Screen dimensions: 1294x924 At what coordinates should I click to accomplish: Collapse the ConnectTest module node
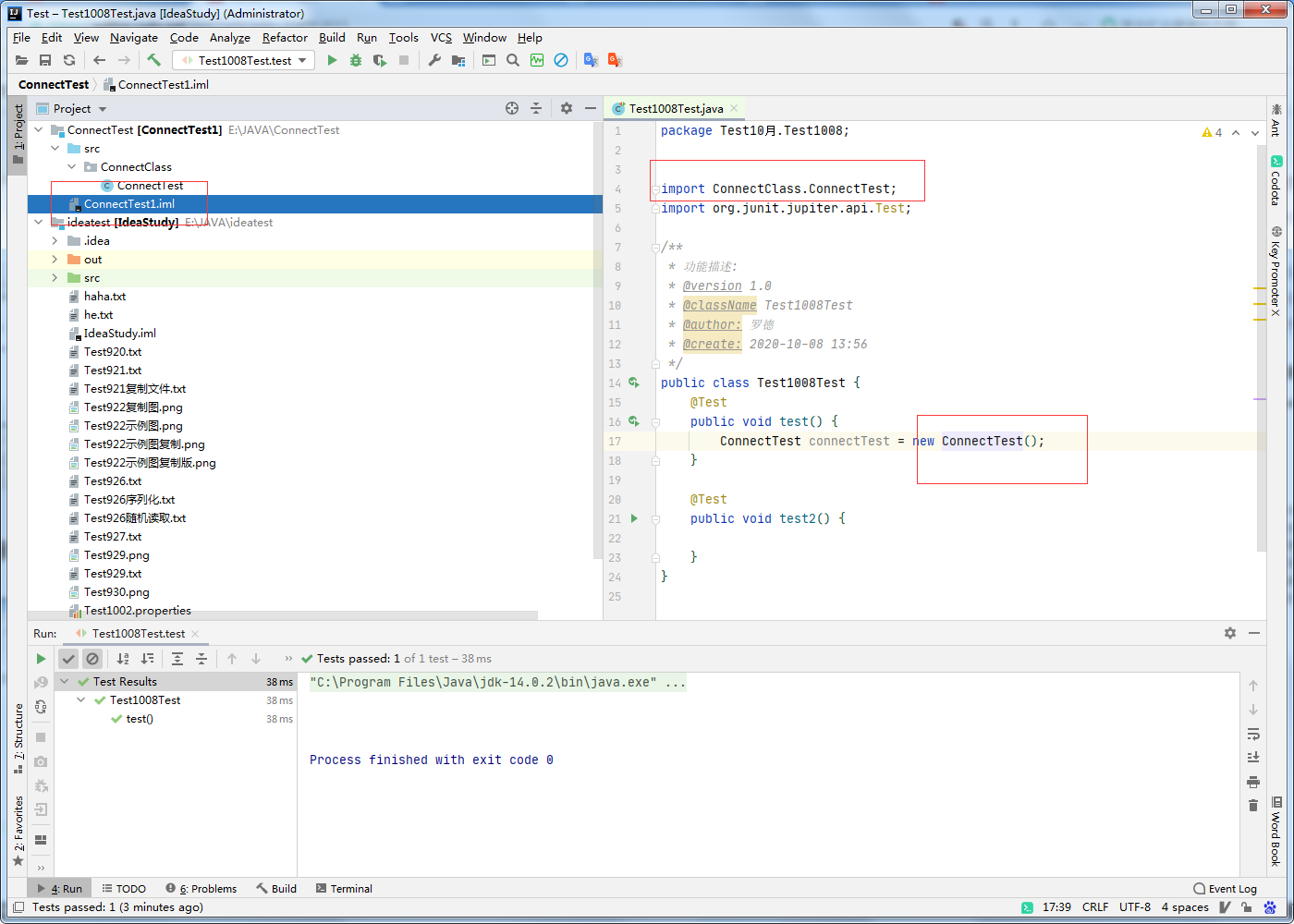pyautogui.click(x=39, y=130)
